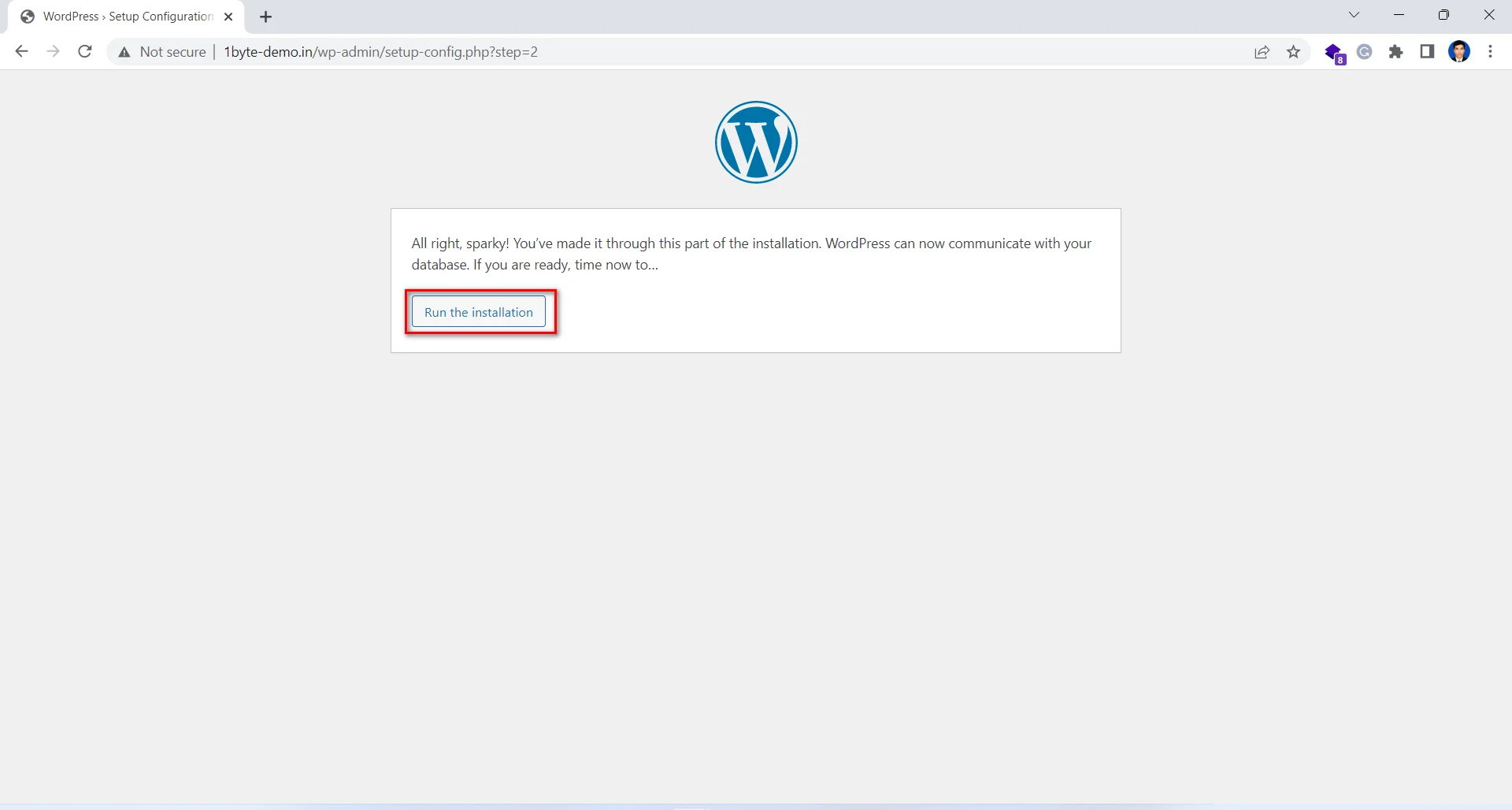Open the Grammarly extension icon

(x=1365, y=51)
